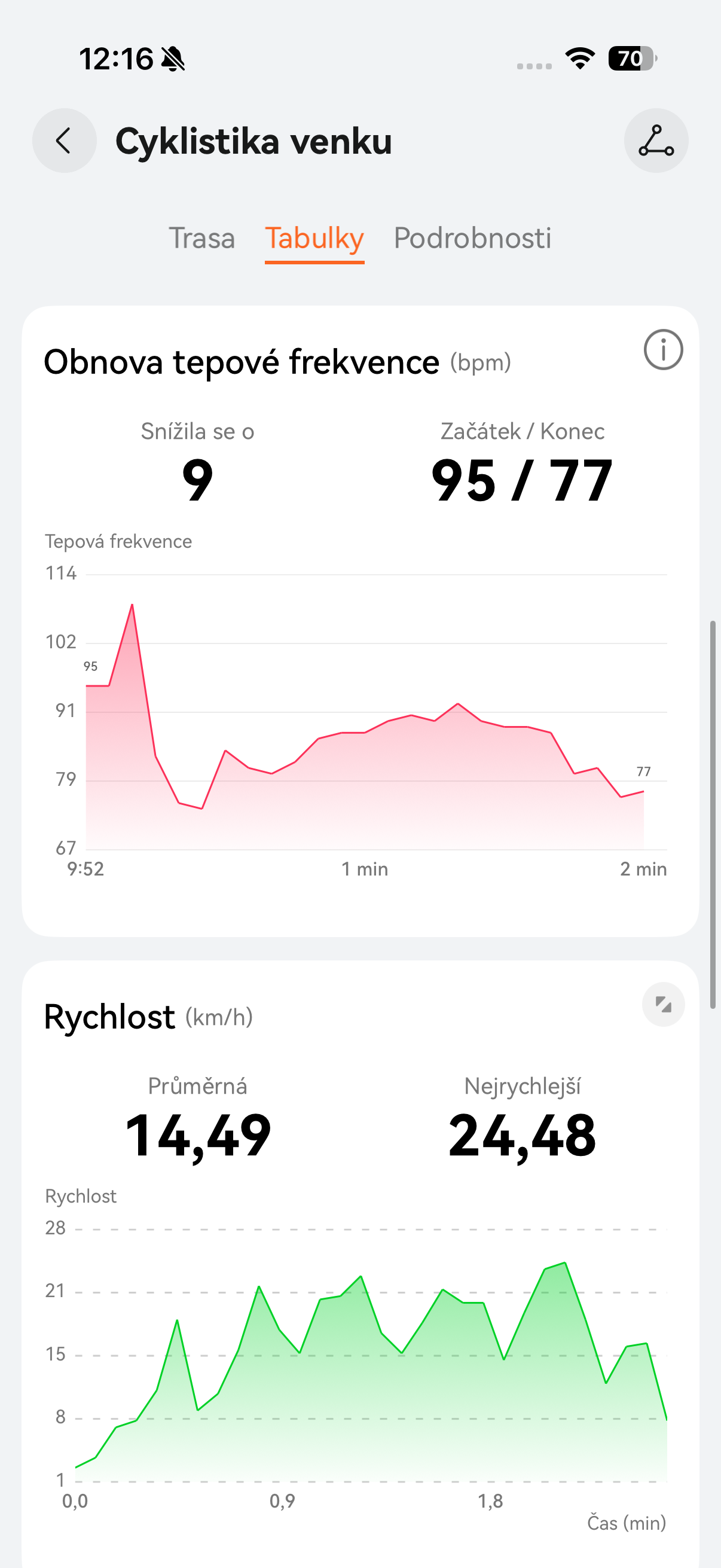
Task: Show info about Obnova tepové frekvence
Action: click(662, 350)
